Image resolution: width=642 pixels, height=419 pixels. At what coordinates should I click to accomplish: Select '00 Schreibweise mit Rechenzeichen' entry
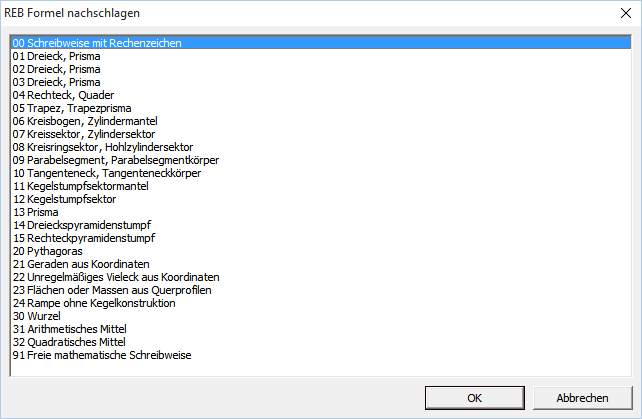coord(321,43)
